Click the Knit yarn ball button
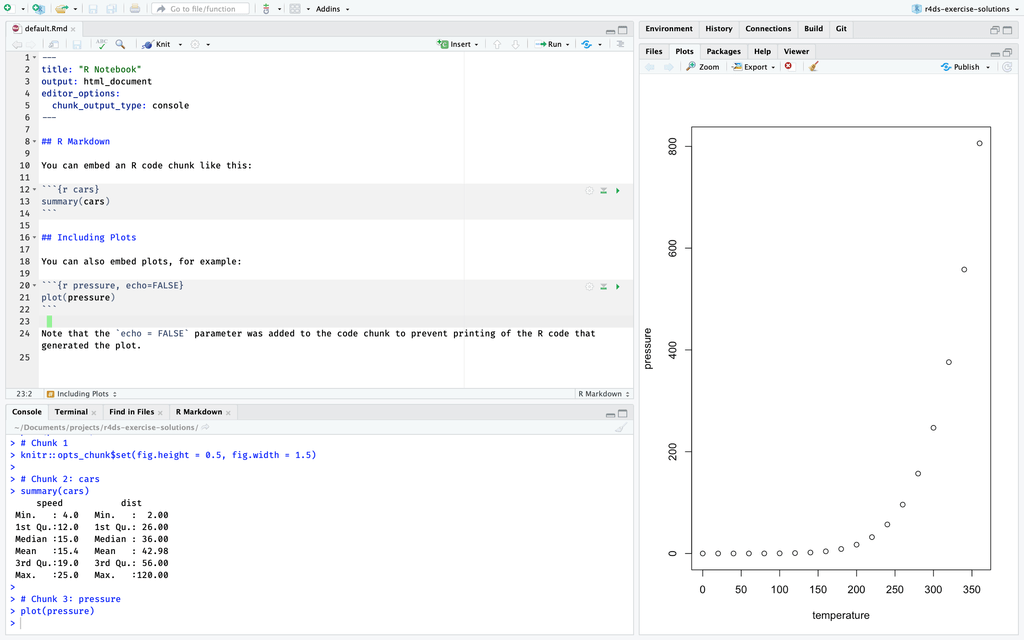Image resolution: width=1024 pixels, height=640 pixels. [157, 44]
